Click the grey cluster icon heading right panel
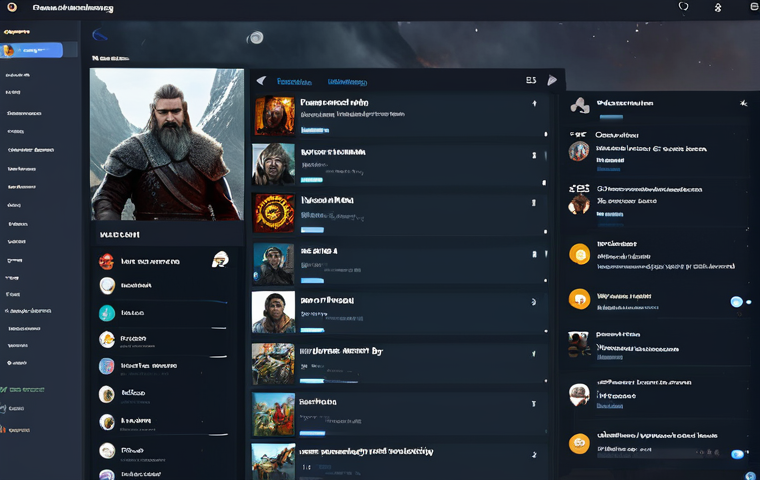The image size is (760, 480). (580, 105)
